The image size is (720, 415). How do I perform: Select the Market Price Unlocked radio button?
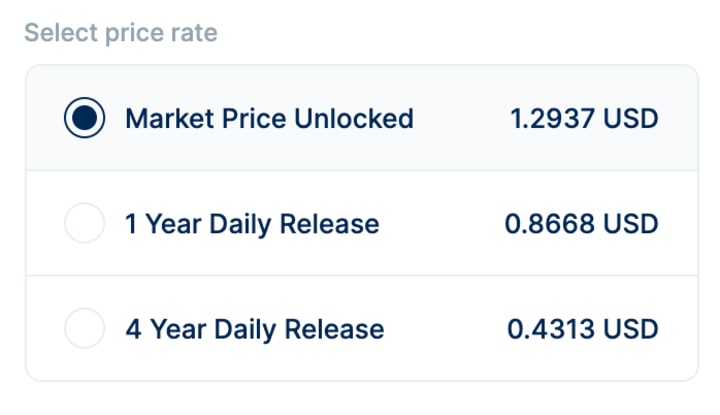coord(84,118)
